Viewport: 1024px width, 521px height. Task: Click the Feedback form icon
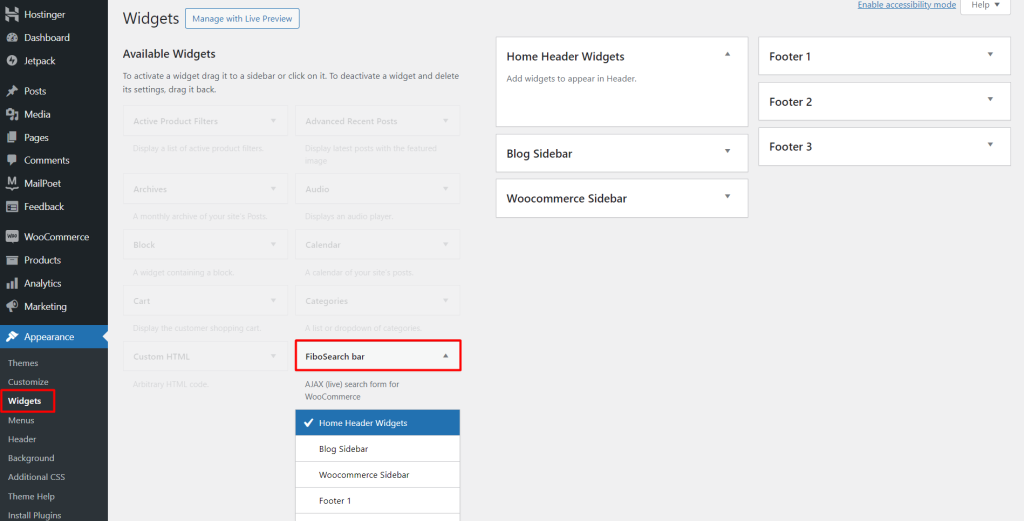click(12, 206)
